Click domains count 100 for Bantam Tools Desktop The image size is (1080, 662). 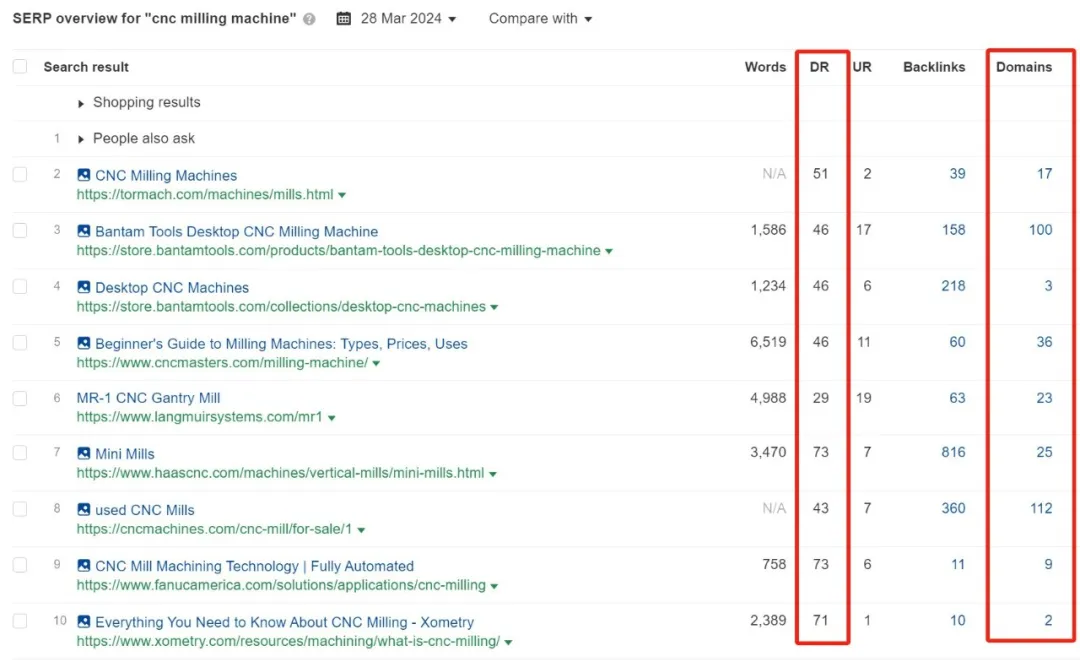pos(1041,230)
